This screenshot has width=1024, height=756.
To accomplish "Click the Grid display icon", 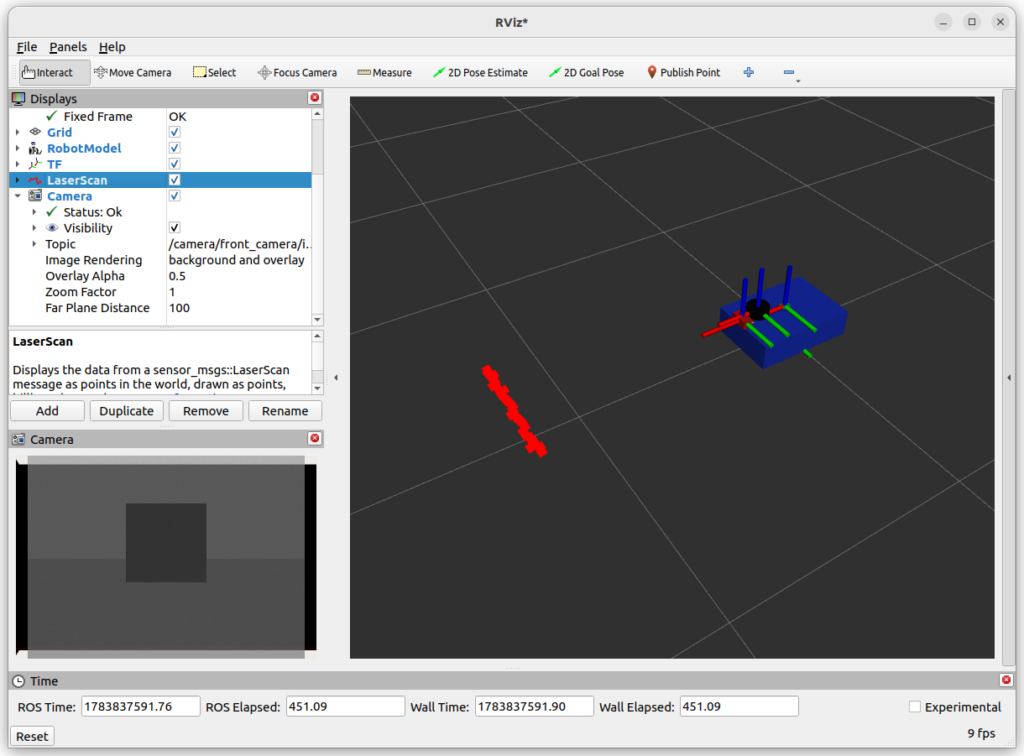I will [x=35, y=132].
